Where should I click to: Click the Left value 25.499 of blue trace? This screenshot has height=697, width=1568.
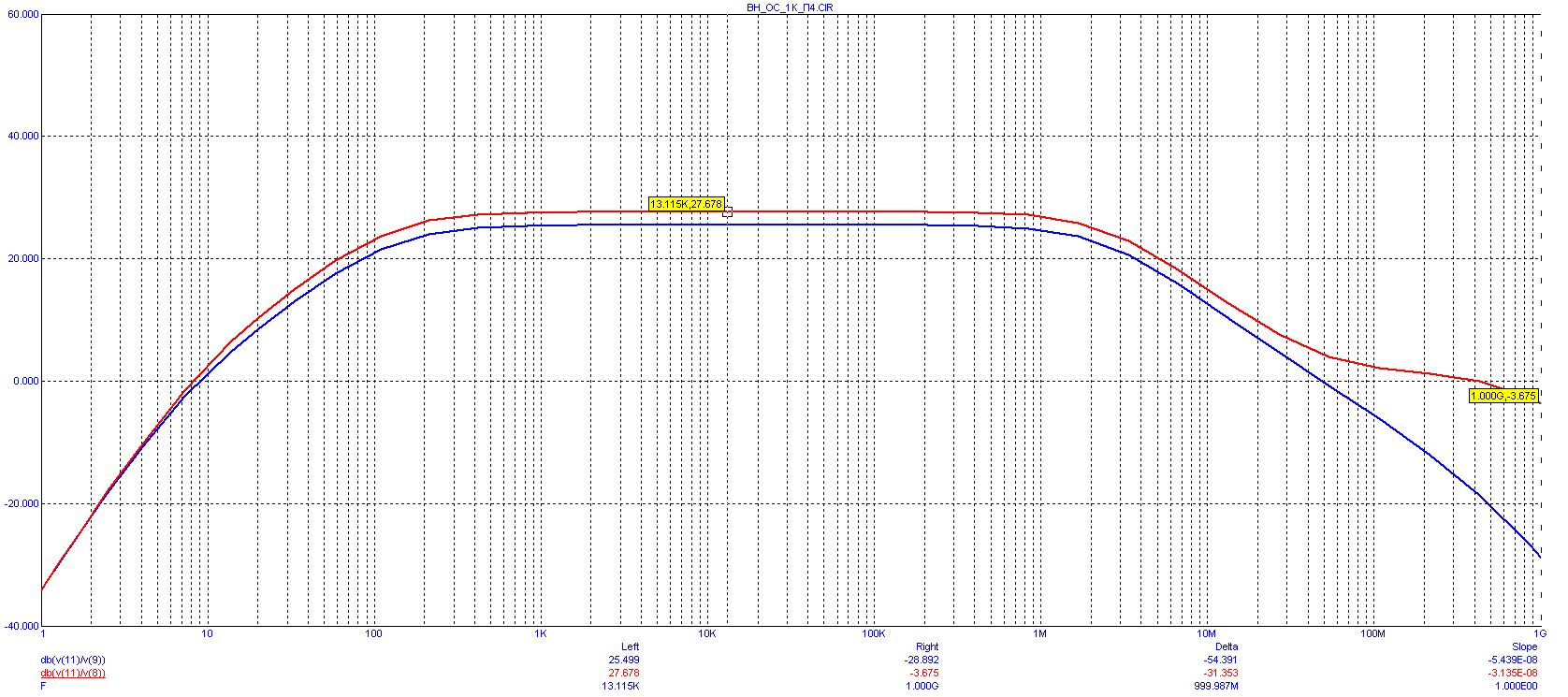[623, 660]
